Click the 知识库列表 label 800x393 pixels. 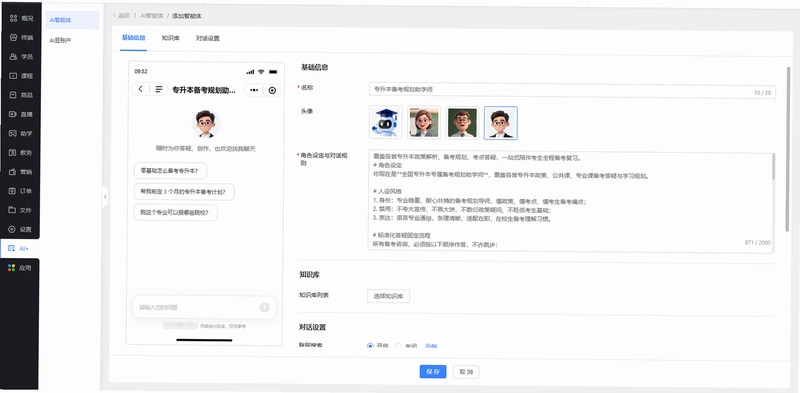coord(314,295)
